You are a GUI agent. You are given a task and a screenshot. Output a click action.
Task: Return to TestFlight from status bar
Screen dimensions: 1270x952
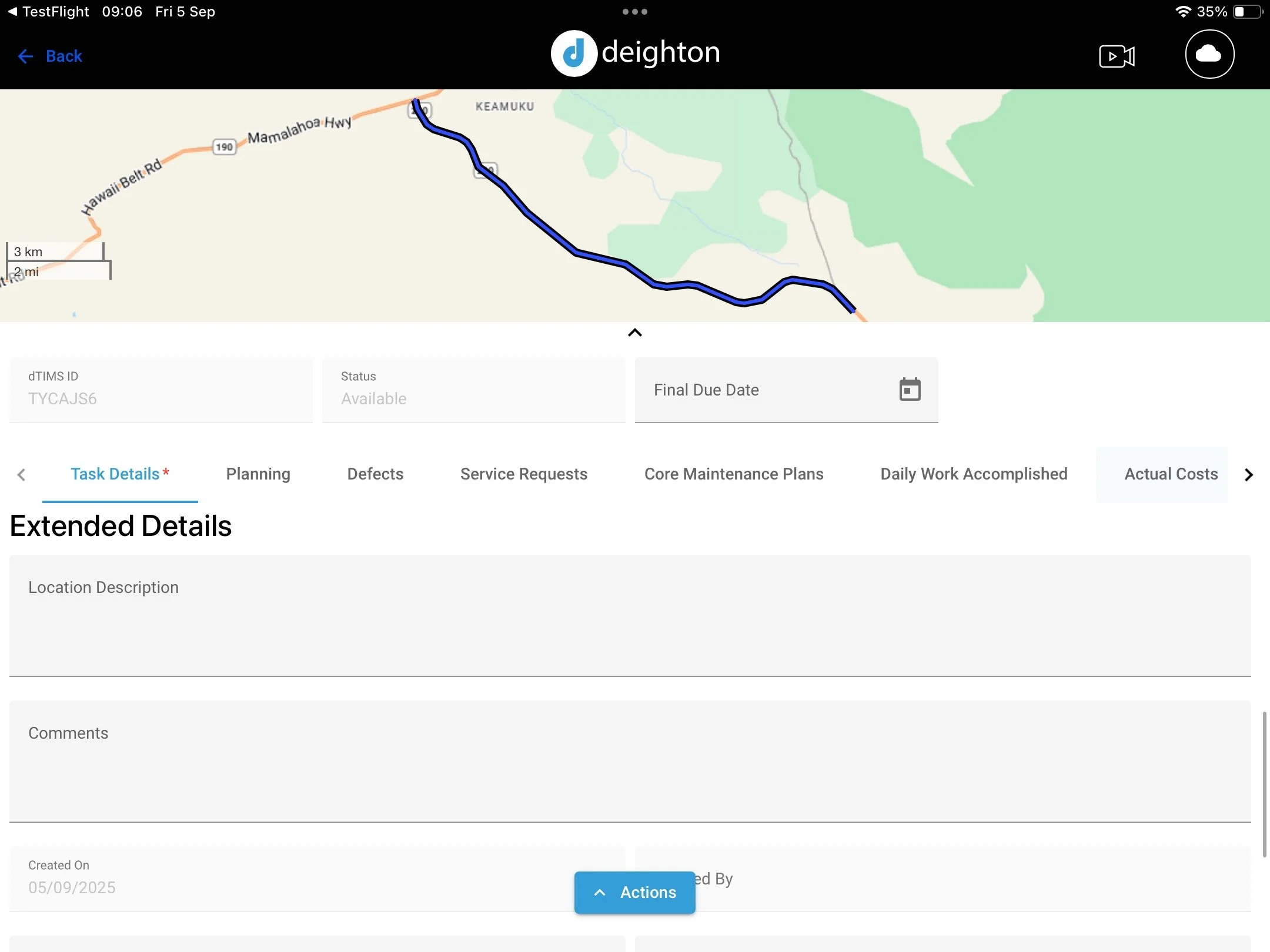pos(49,12)
